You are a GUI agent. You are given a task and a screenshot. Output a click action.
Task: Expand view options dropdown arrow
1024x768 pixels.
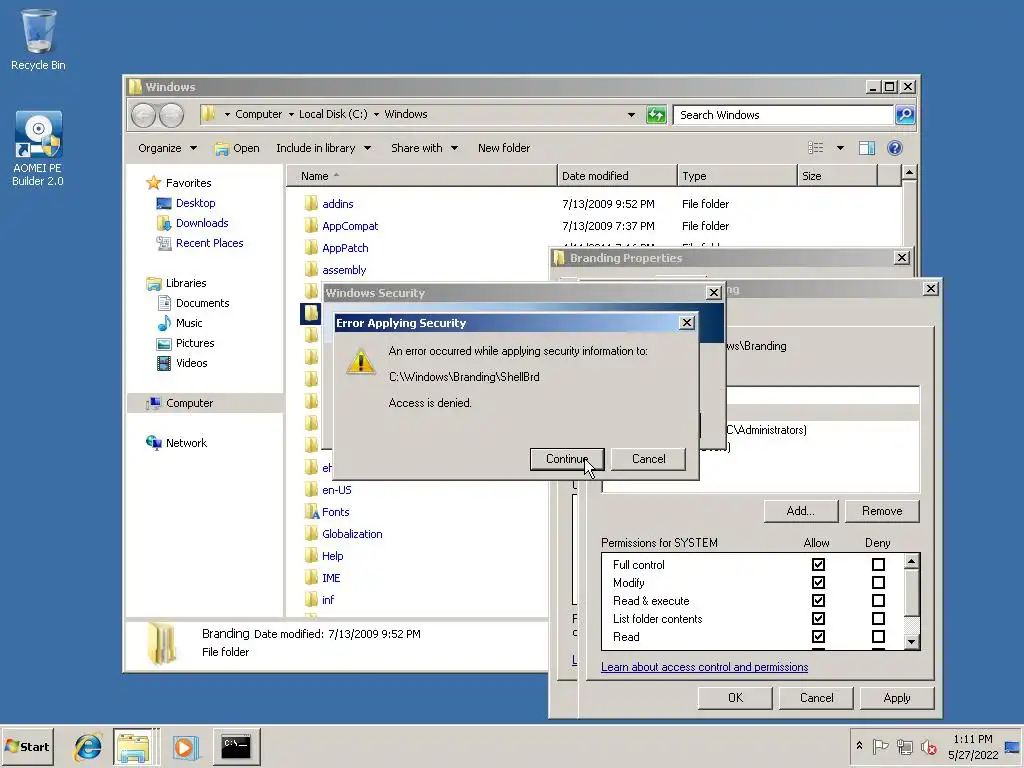point(840,148)
